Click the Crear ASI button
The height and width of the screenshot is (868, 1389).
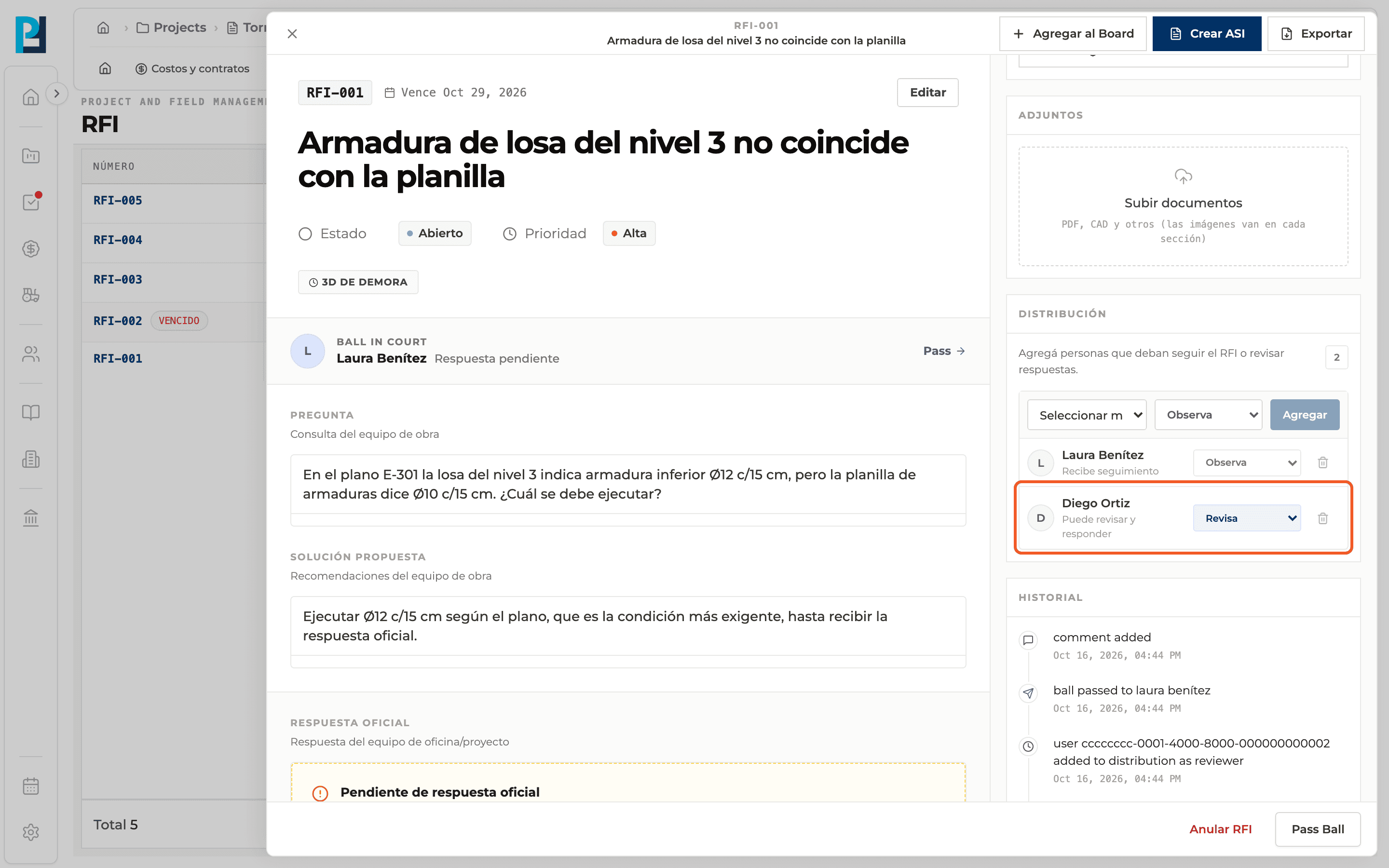pos(1207,34)
